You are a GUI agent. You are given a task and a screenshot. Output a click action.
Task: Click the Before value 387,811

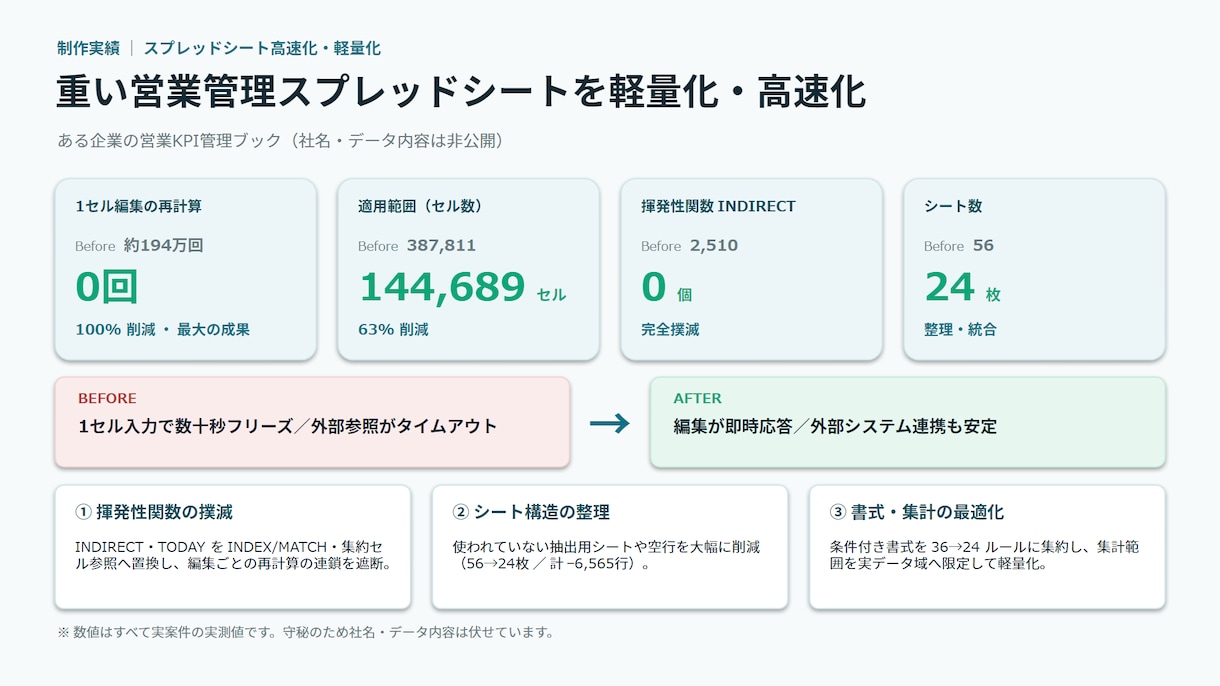pos(441,245)
